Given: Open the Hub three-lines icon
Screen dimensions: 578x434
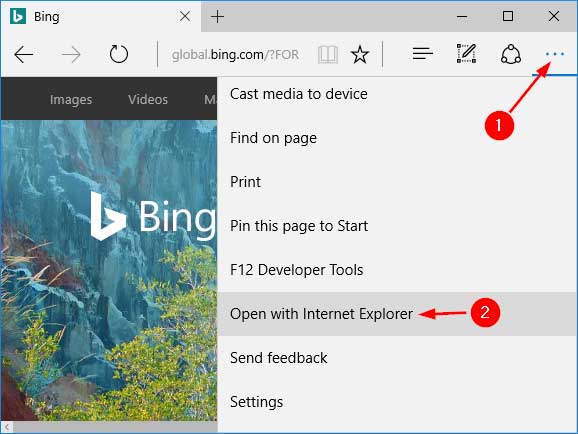Looking at the screenshot, I should point(422,54).
